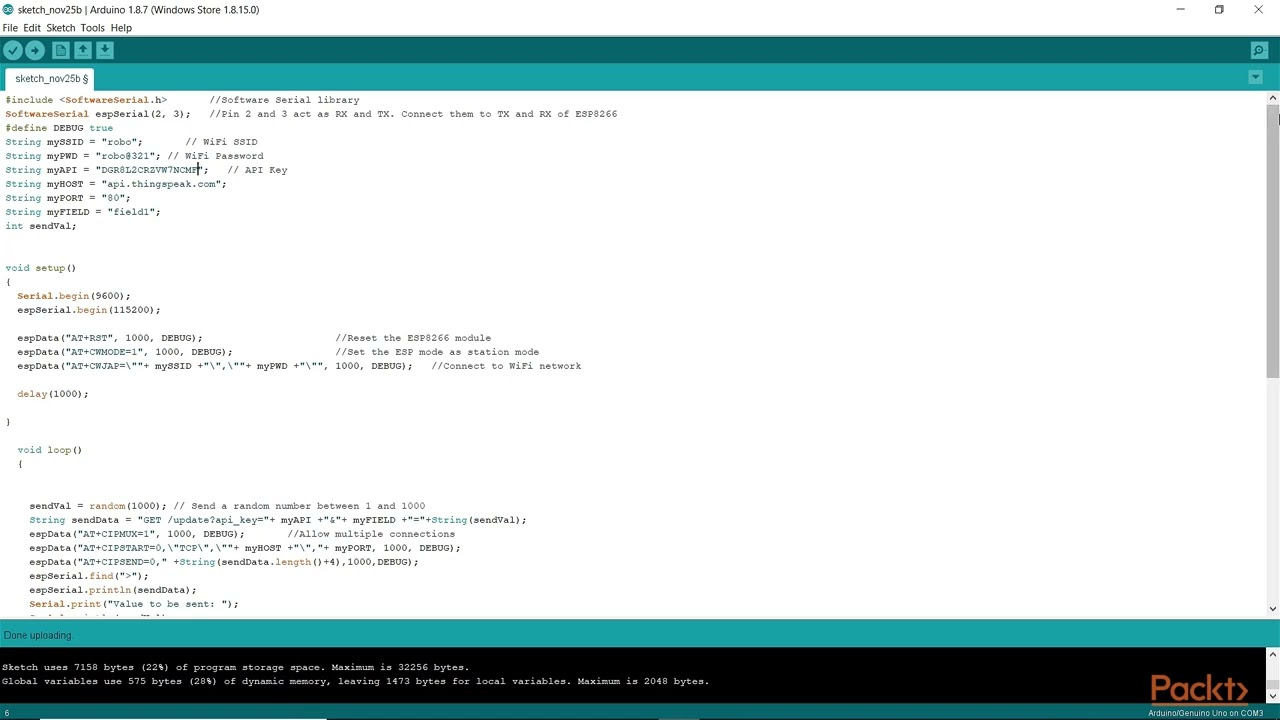This screenshot has height=720, width=1280.
Task: Open the Edit menu
Action: (32, 28)
